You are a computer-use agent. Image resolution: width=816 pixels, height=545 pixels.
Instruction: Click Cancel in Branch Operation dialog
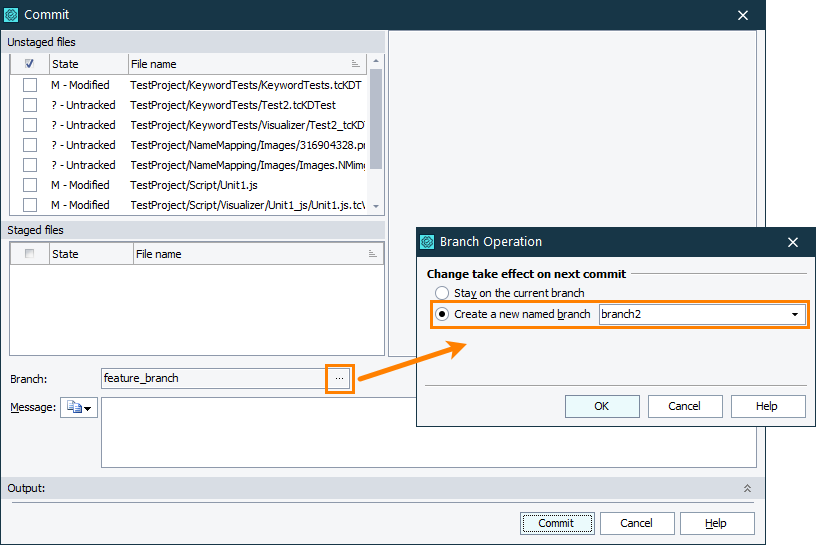(685, 407)
